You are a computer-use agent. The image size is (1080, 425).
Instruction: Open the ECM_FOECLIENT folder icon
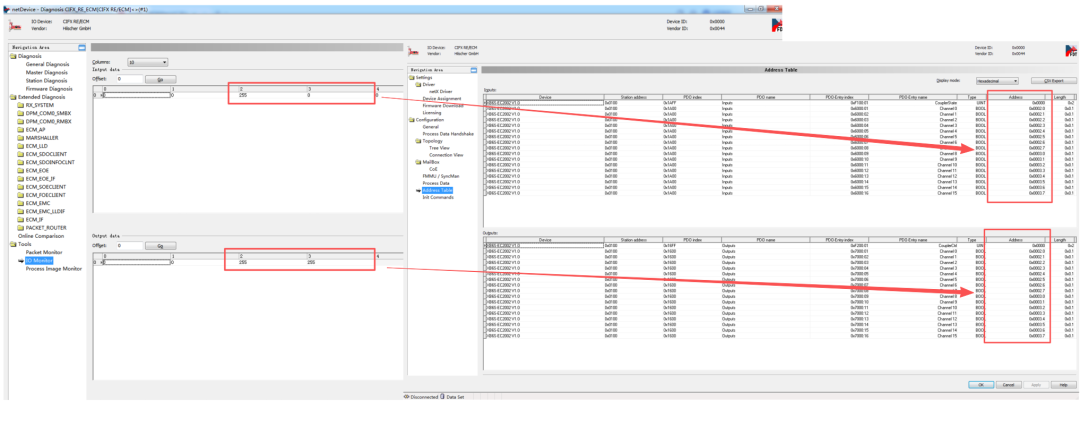(21, 195)
